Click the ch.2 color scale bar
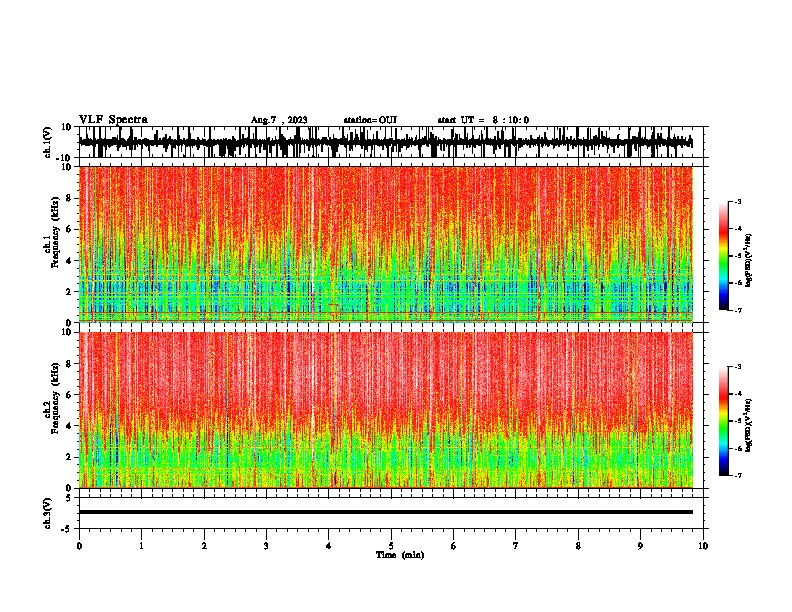The image size is (792, 612). [x=724, y=421]
